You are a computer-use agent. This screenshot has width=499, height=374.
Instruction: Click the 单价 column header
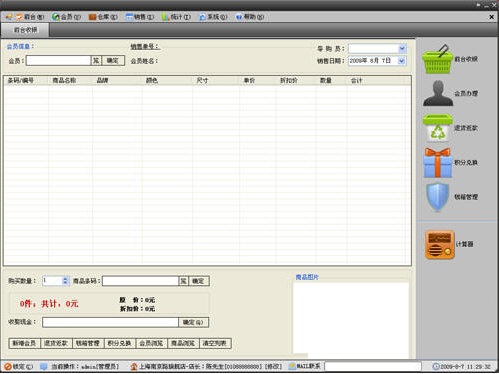tap(258, 80)
